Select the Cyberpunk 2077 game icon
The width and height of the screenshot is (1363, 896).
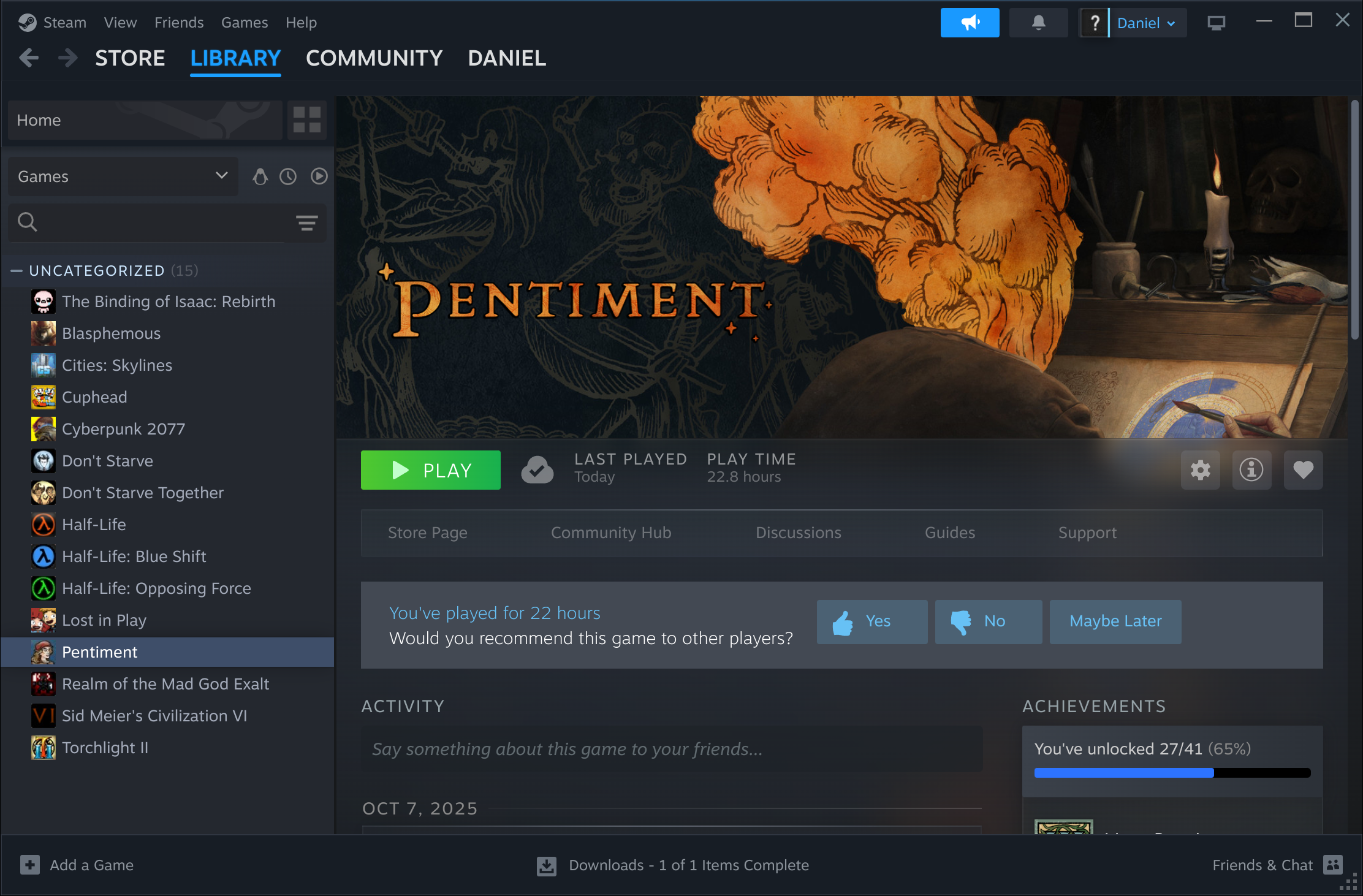tap(44, 429)
